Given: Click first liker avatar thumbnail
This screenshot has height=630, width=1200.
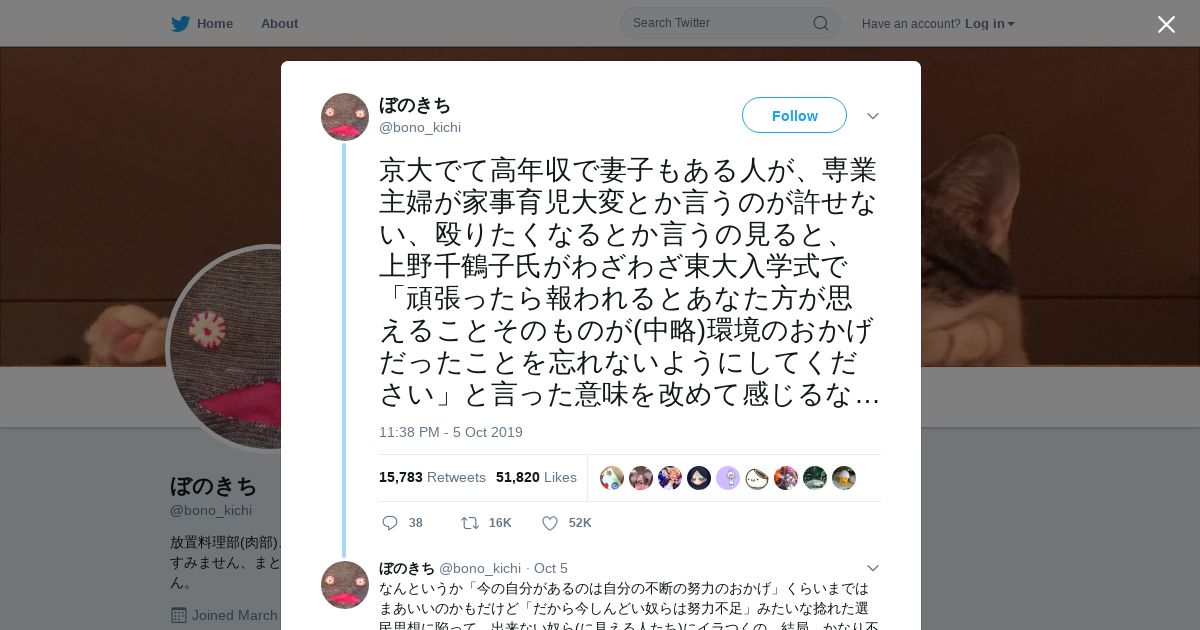Looking at the screenshot, I should (x=612, y=478).
